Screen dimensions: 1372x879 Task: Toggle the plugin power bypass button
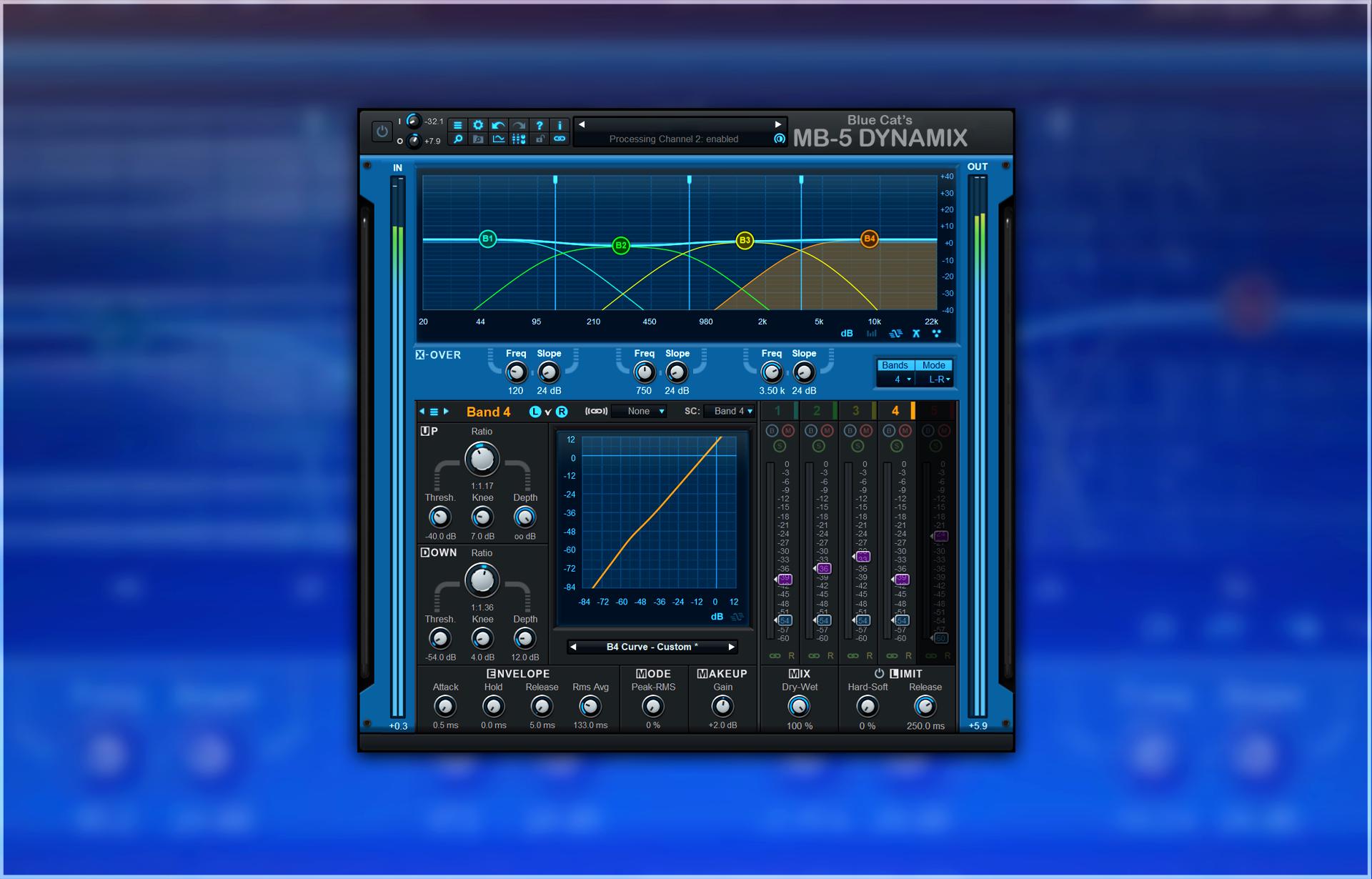click(x=382, y=131)
